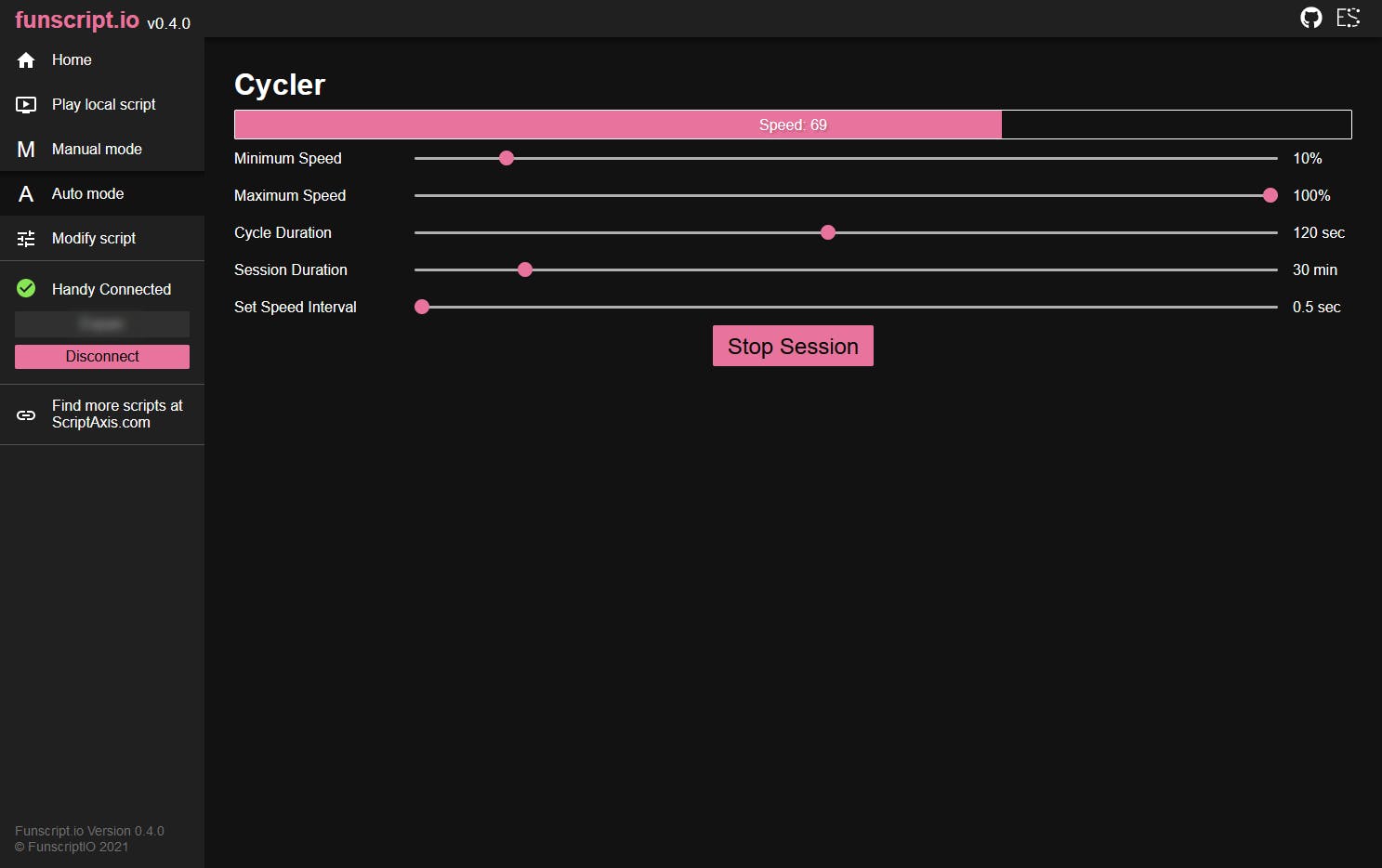Click the blurred connection key field
The width and height of the screenshot is (1382, 868).
[x=102, y=323]
